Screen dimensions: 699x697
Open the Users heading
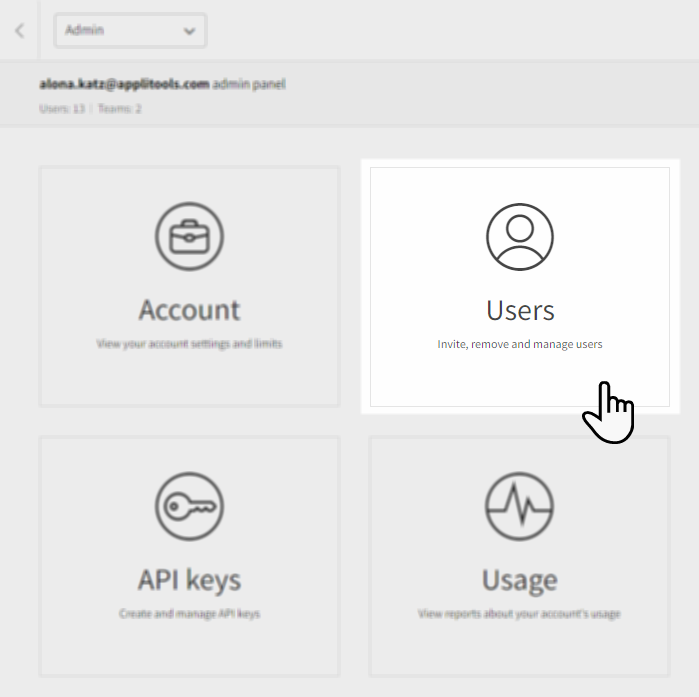[x=520, y=310]
